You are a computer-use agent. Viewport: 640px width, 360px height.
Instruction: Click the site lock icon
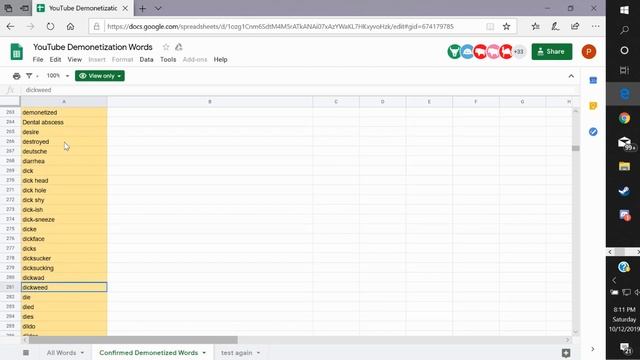coord(96,27)
